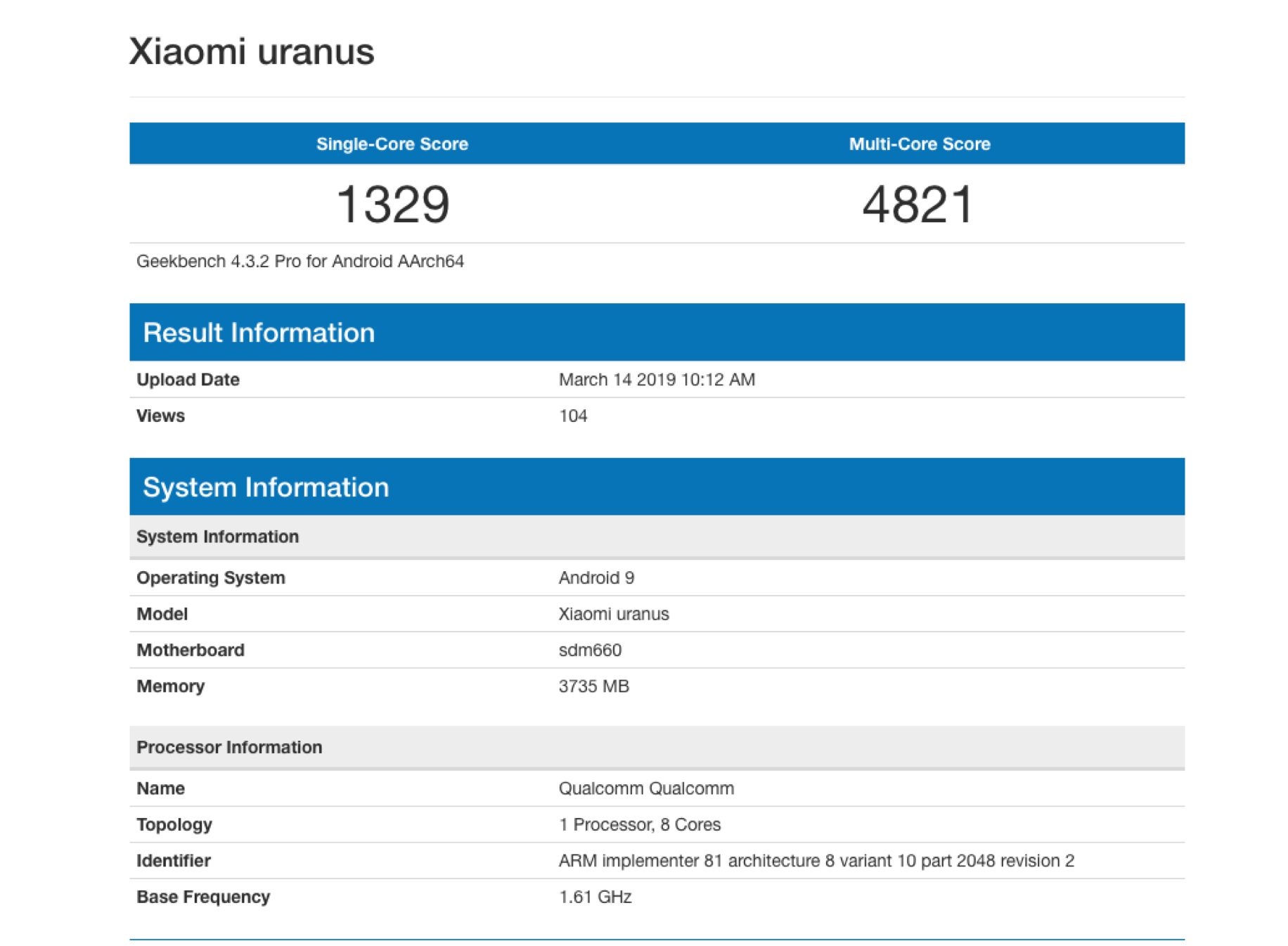This screenshot has height=946, width=1288.
Task: Select the Multi-Core Score column header
Action: point(919,144)
